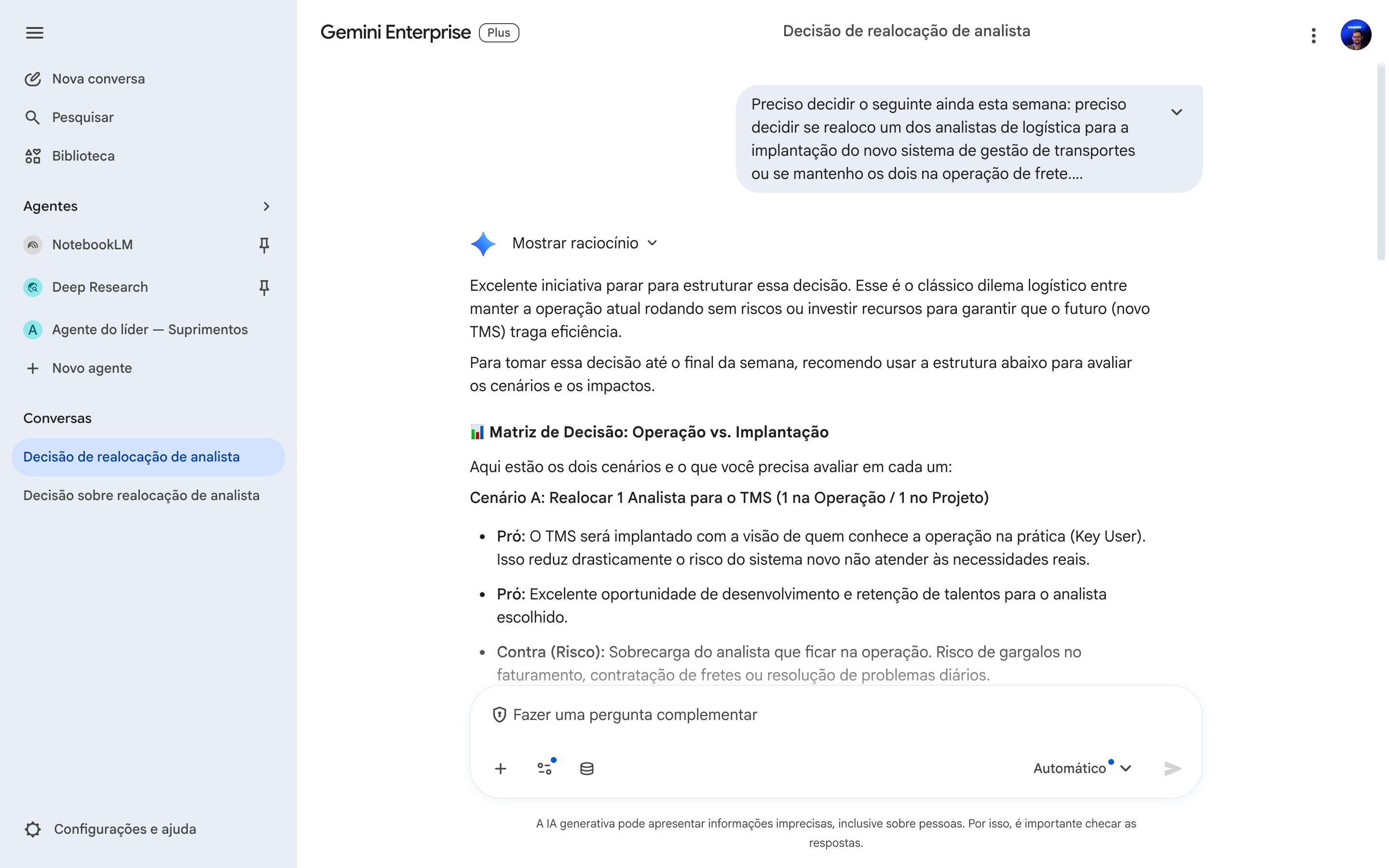Open the tools settings sliders icon
The image size is (1389, 868).
[x=545, y=768]
